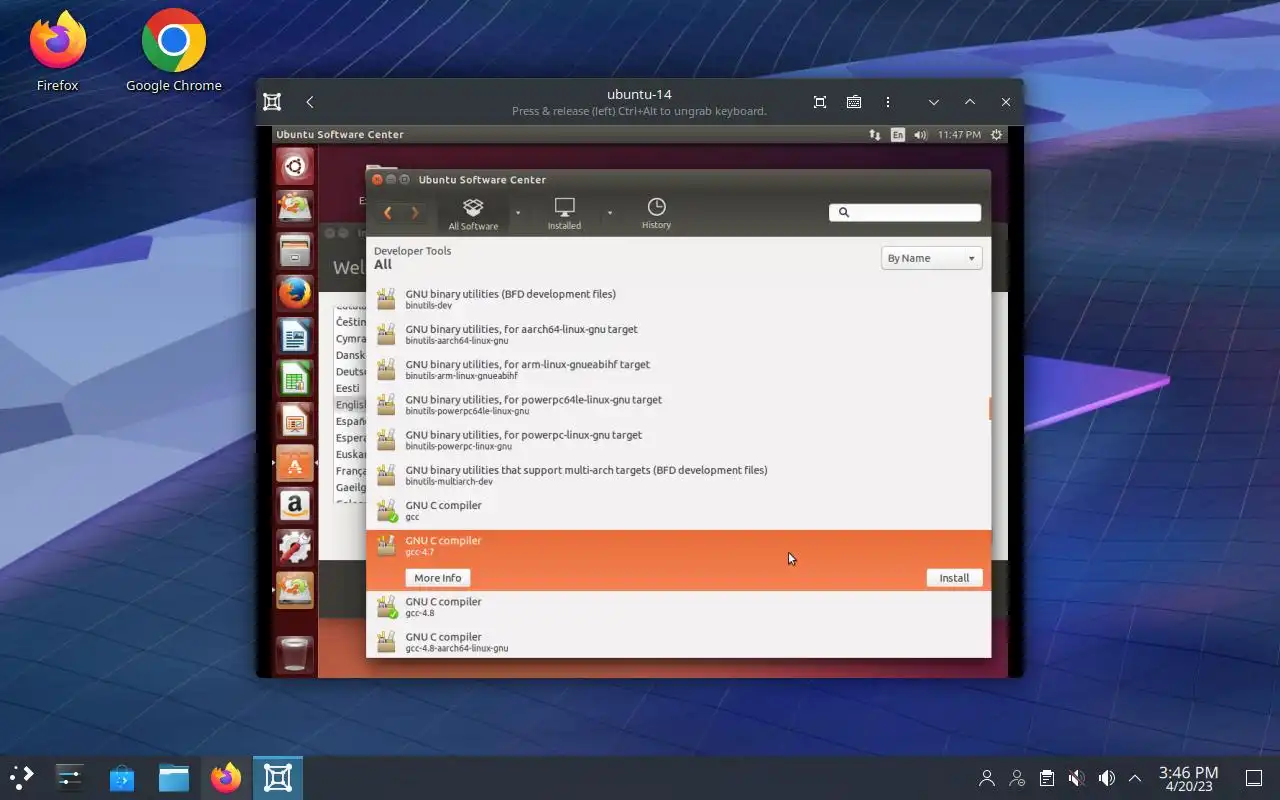Open the 3:46 PM taskbar clock
Image resolution: width=1280 pixels, height=800 pixels.
[1188, 778]
